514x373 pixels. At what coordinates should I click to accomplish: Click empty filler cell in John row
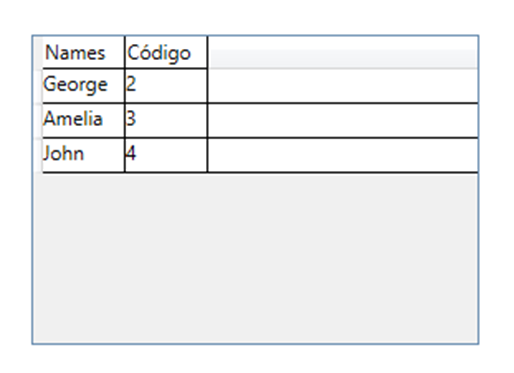click(343, 155)
